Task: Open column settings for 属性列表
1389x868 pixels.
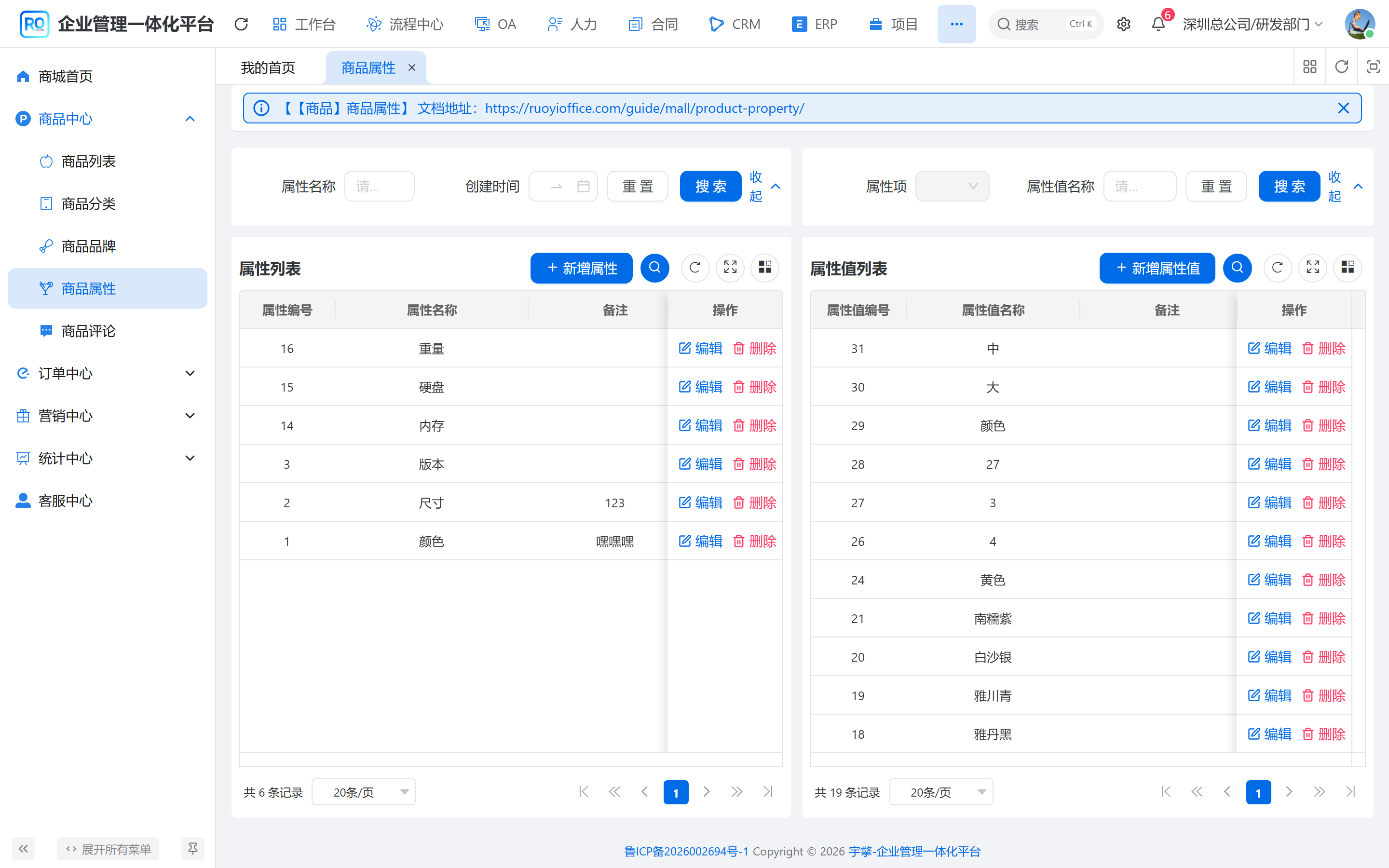Action: pos(765,268)
